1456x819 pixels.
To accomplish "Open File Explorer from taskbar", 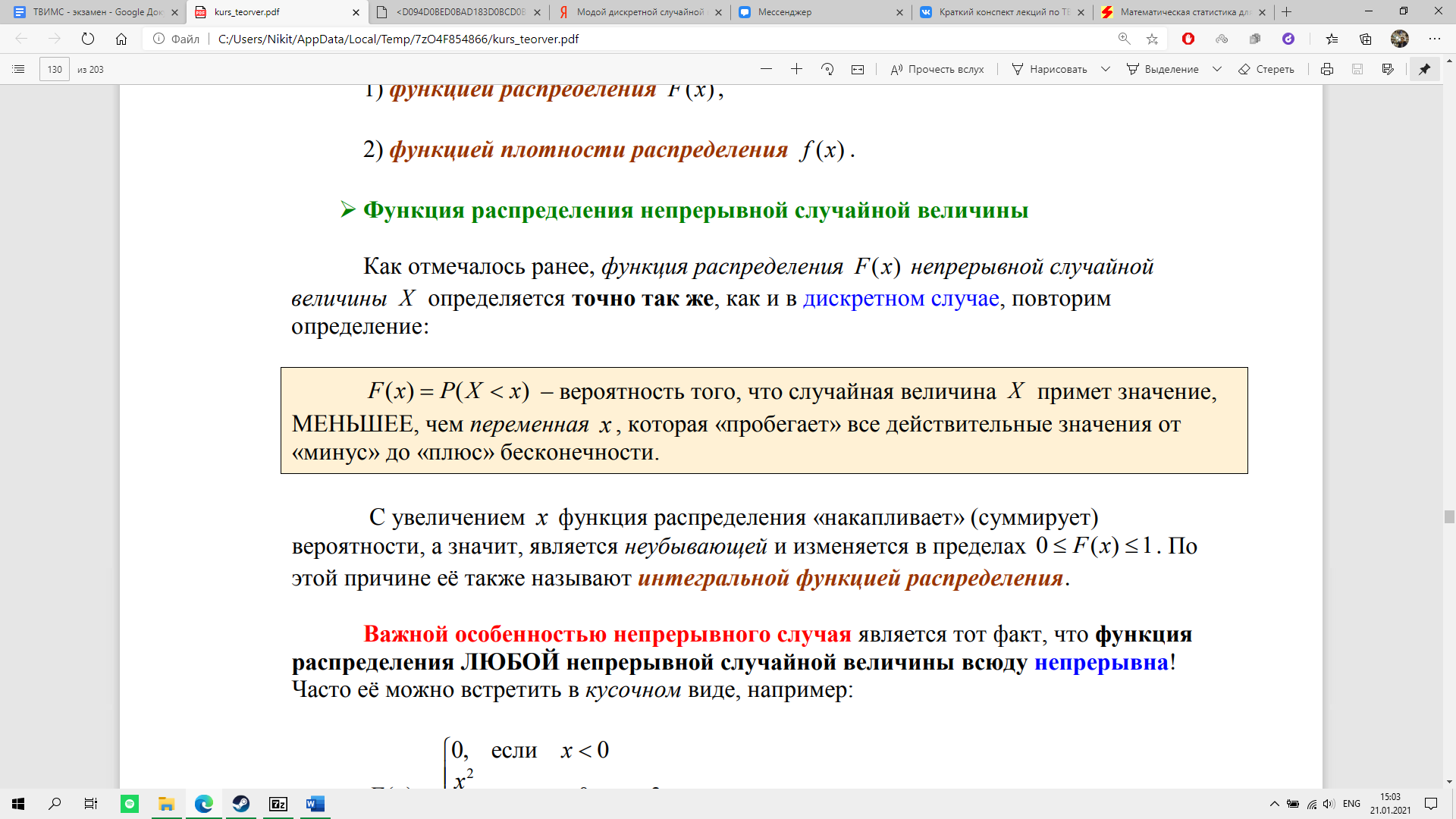I will coord(166,804).
